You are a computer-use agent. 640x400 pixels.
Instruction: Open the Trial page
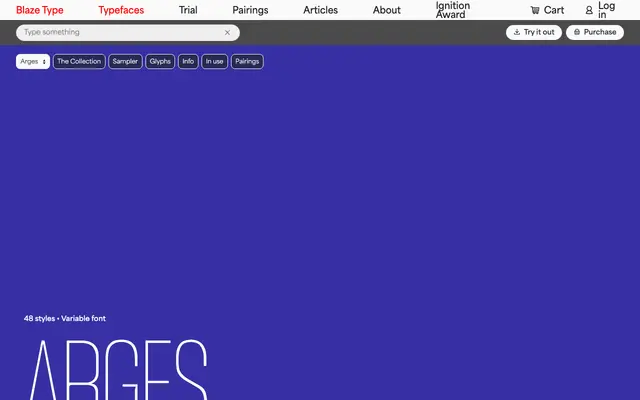coord(188,10)
